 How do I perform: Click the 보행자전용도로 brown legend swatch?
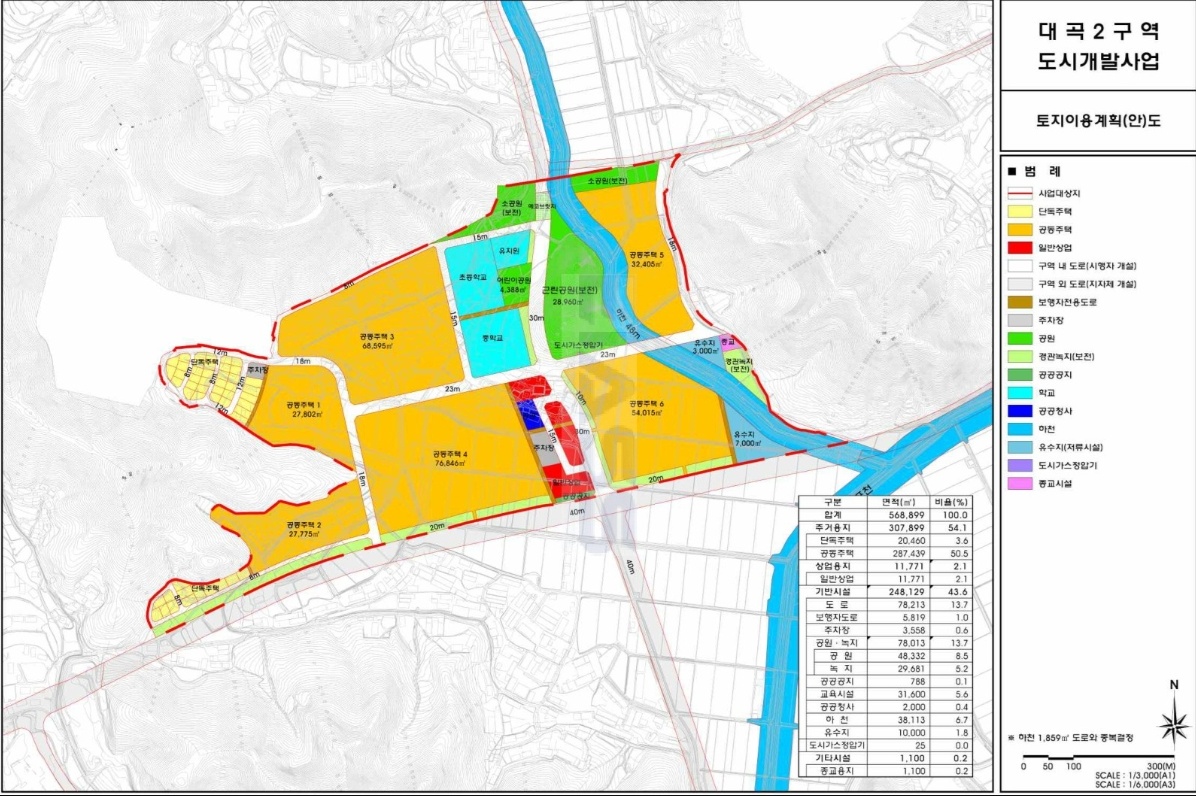(1020, 302)
